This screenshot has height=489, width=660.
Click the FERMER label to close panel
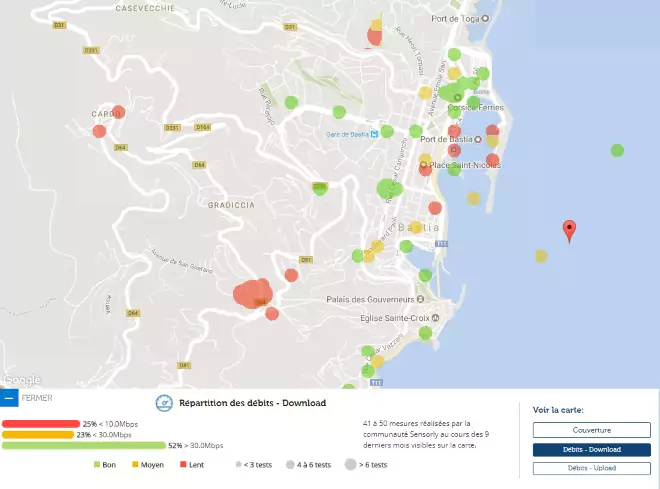[x=37, y=397]
